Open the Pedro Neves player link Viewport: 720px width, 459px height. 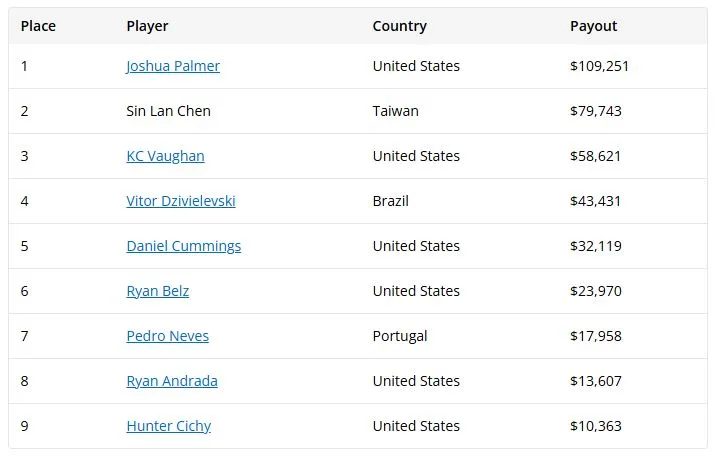pos(168,336)
